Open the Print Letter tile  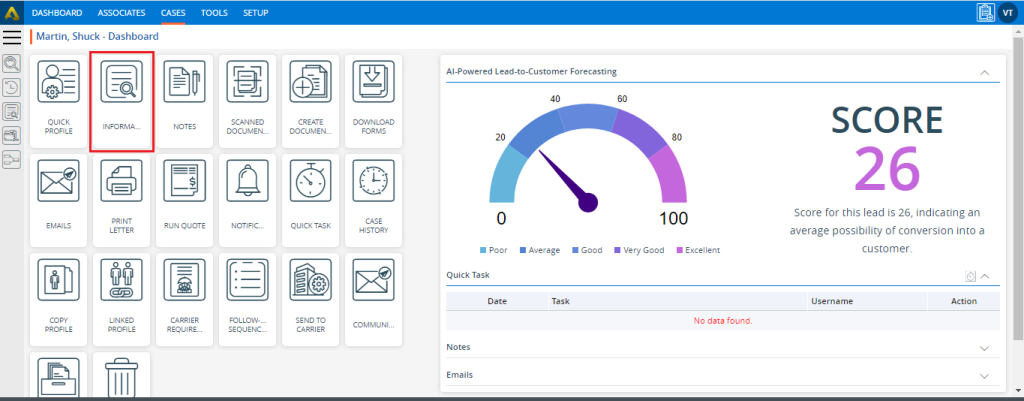[121, 199]
